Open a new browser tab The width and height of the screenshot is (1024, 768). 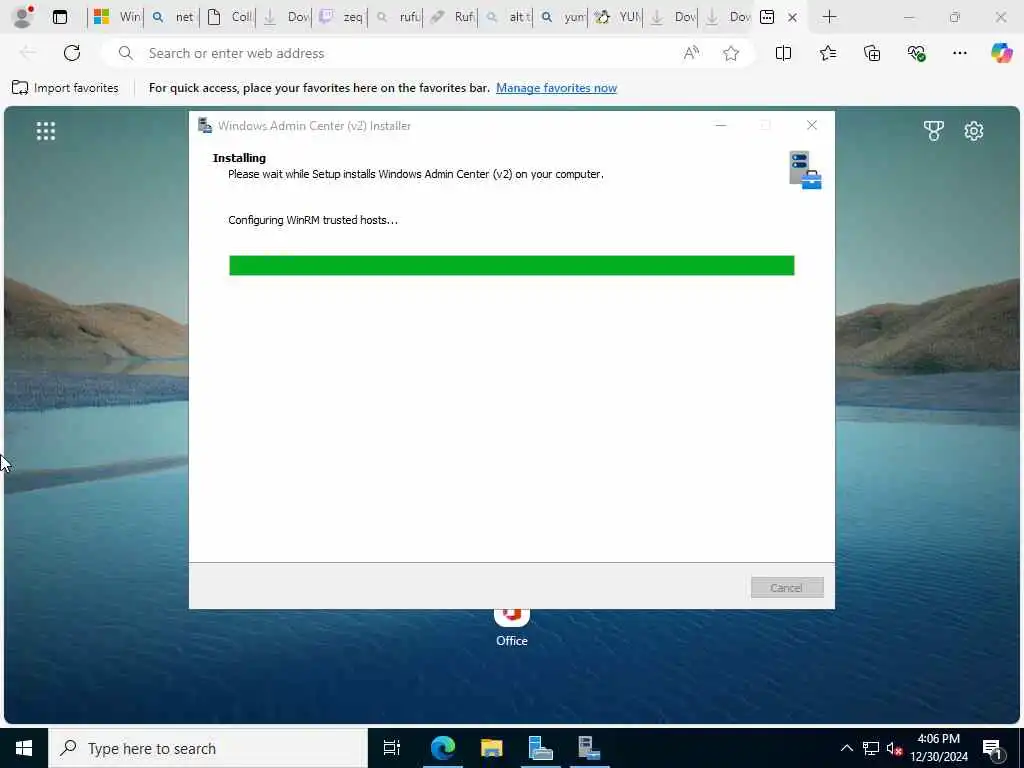coord(829,17)
